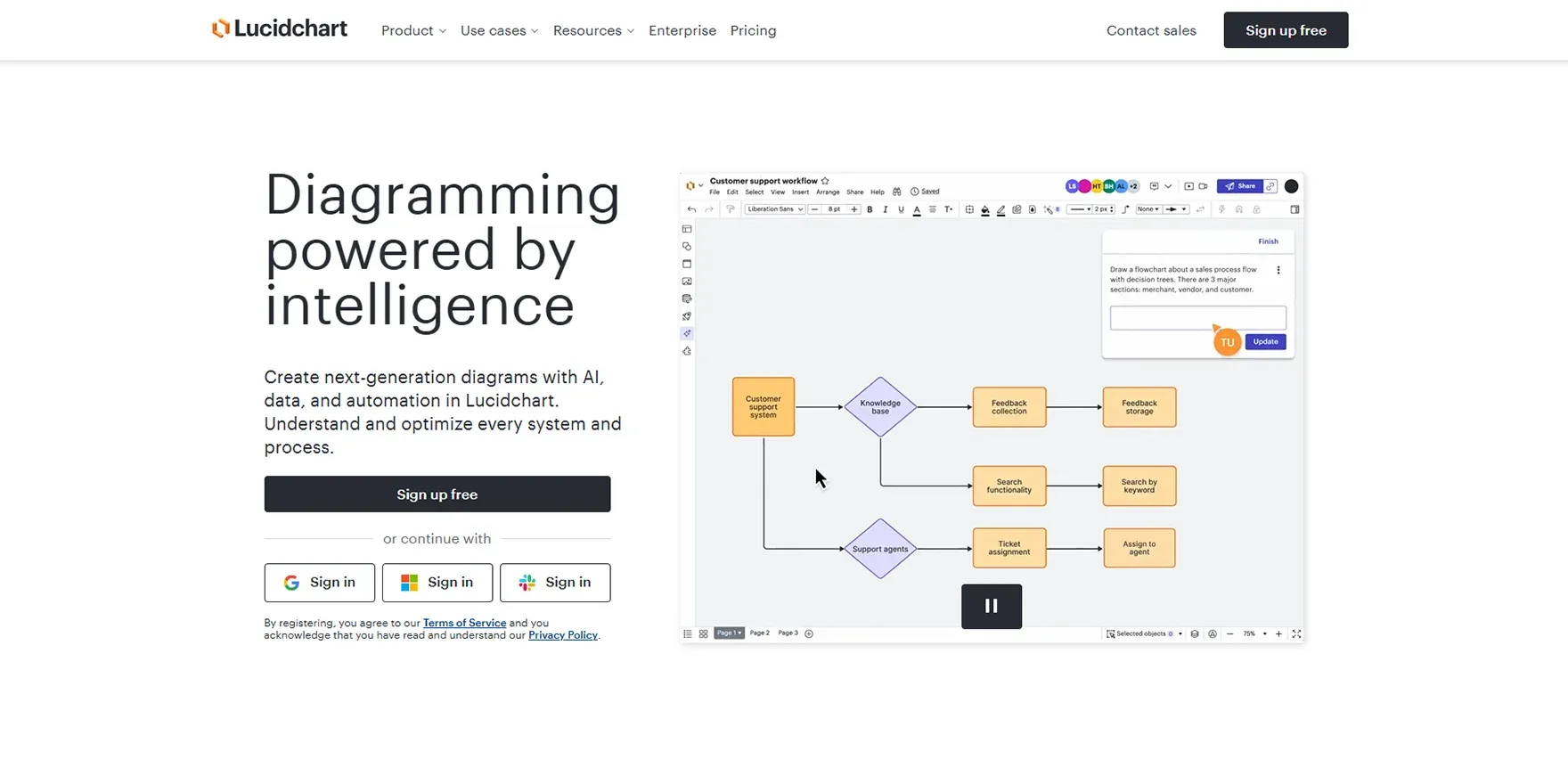This screenshot has width=1568, height=776.
Task: Click the video camera icon
Action: (x=1203, y=186)
